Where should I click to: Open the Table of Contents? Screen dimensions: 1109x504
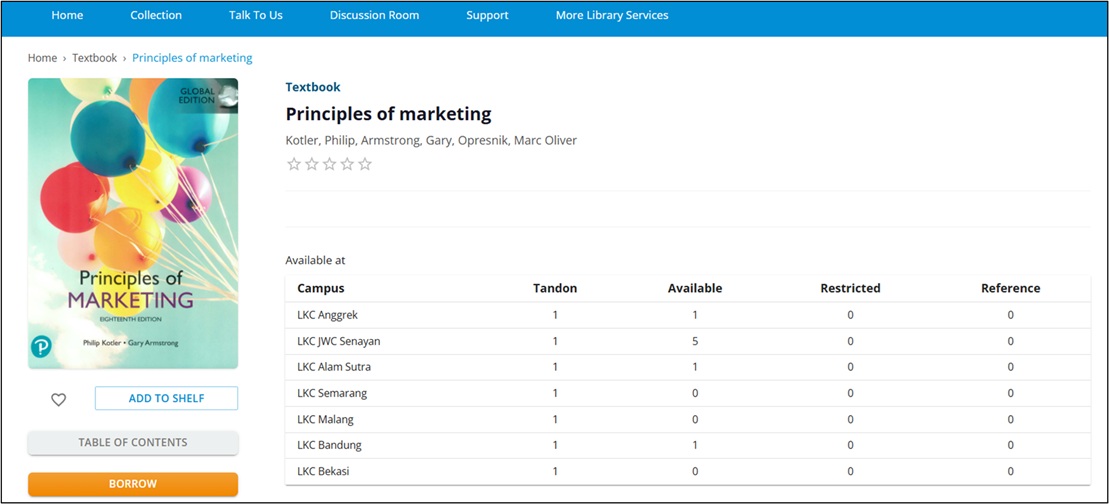tap(133, 442)
